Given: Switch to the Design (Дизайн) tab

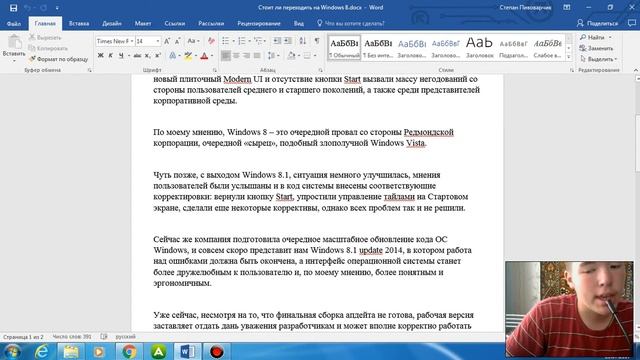Looking at the screenshot, I should click(112, 23).
